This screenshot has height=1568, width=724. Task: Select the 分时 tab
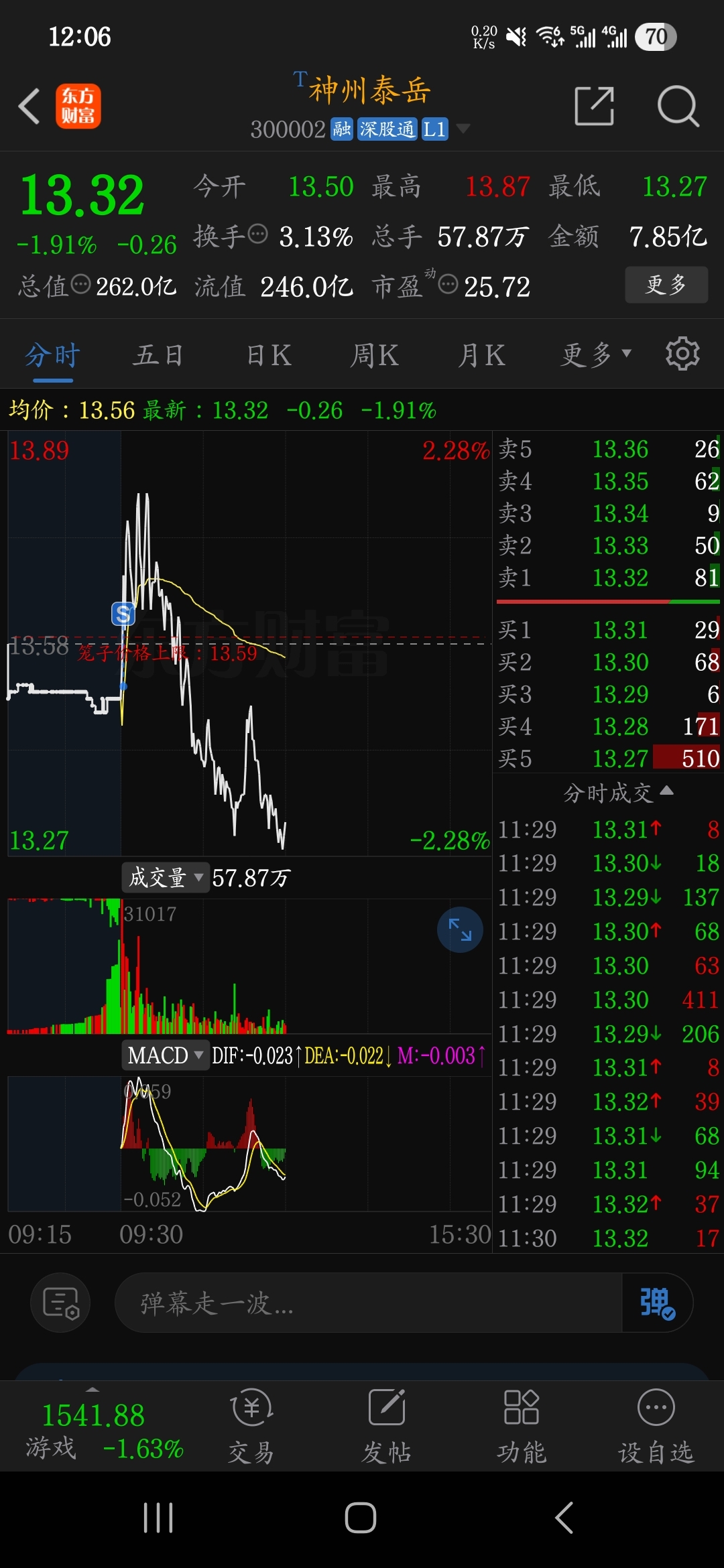click(53, 354)
